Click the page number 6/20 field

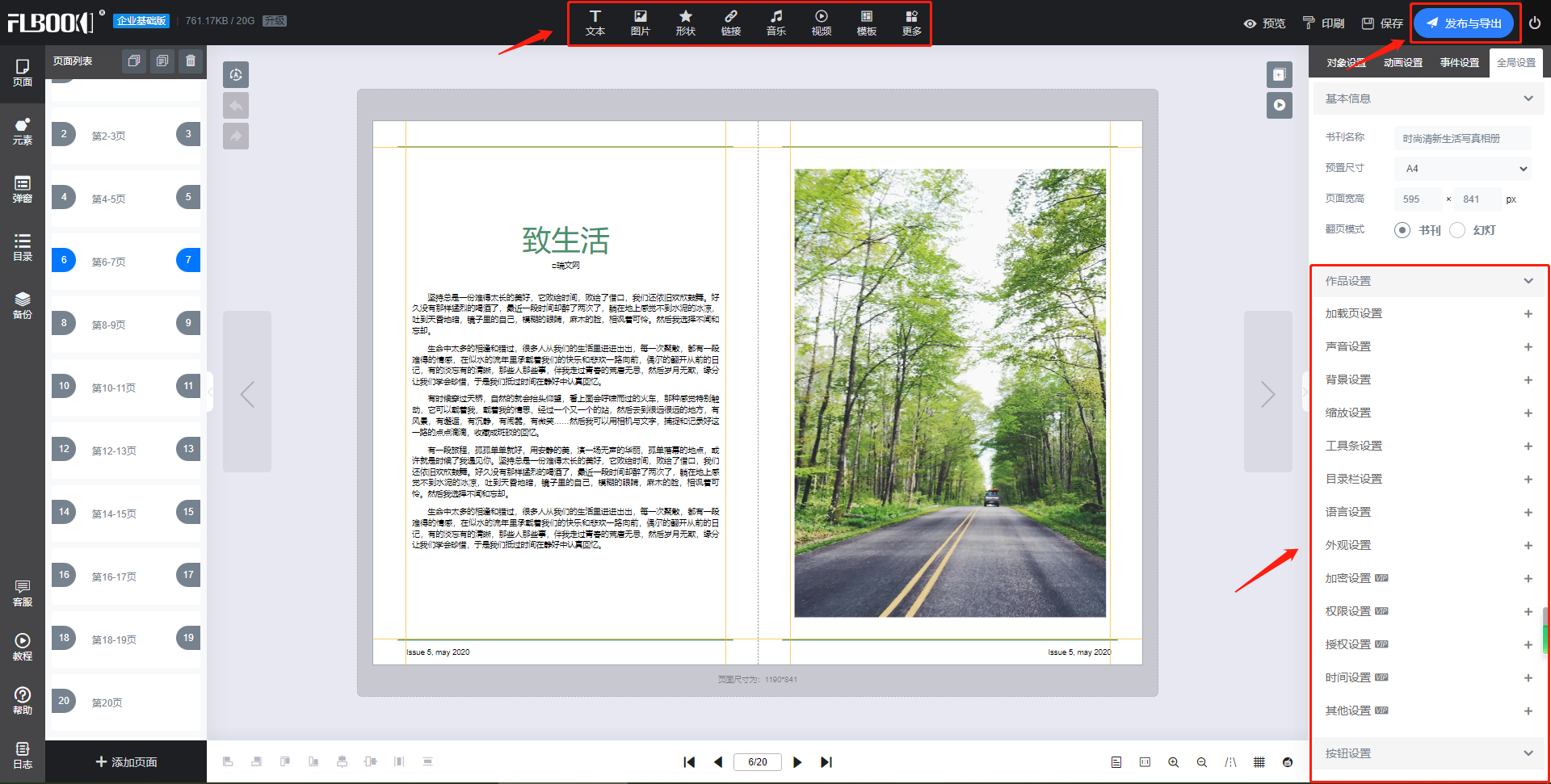pyautogui.click(x=758, y=762)
